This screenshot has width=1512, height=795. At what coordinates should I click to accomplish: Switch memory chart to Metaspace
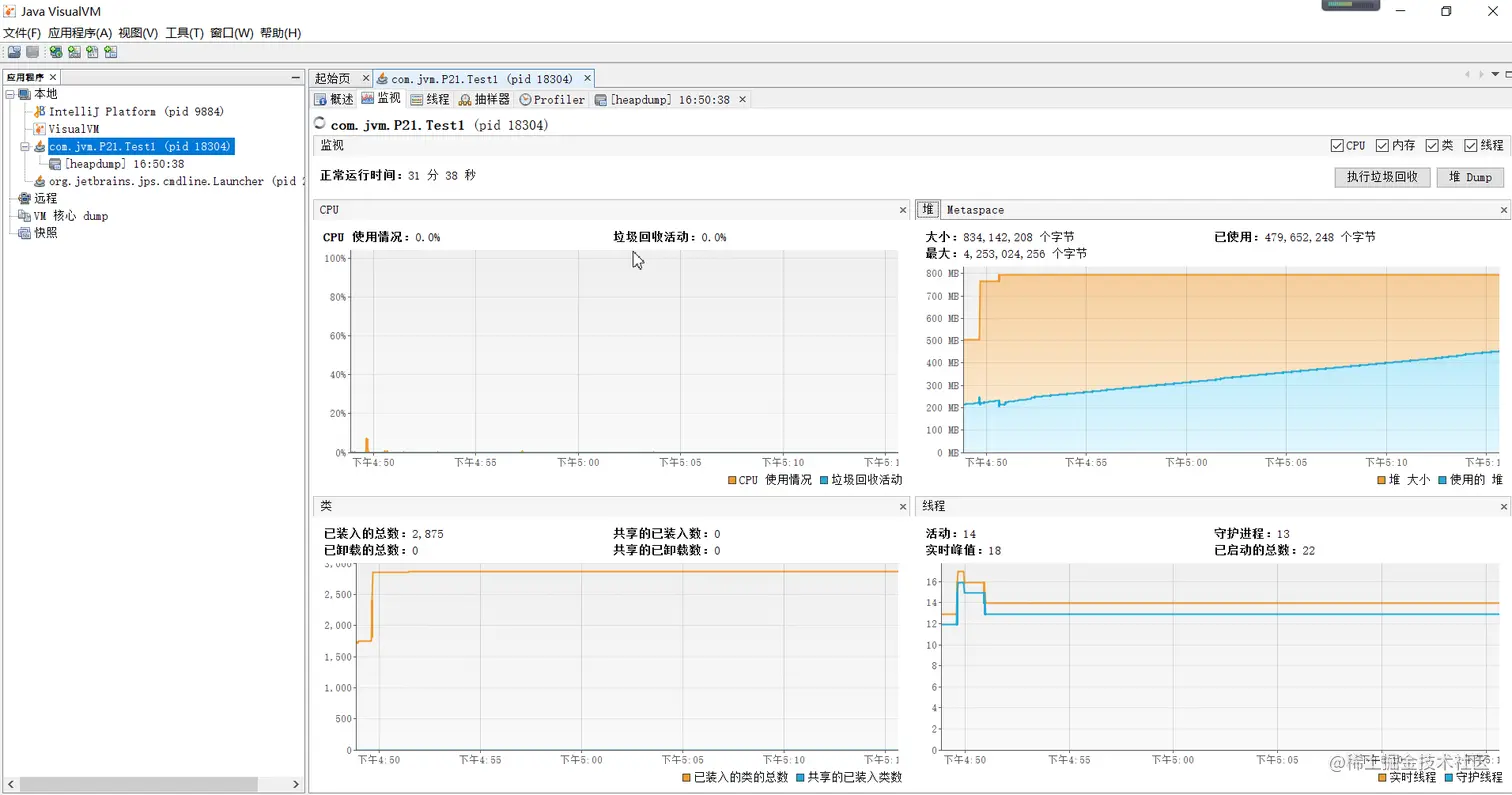tap(975, 210)
